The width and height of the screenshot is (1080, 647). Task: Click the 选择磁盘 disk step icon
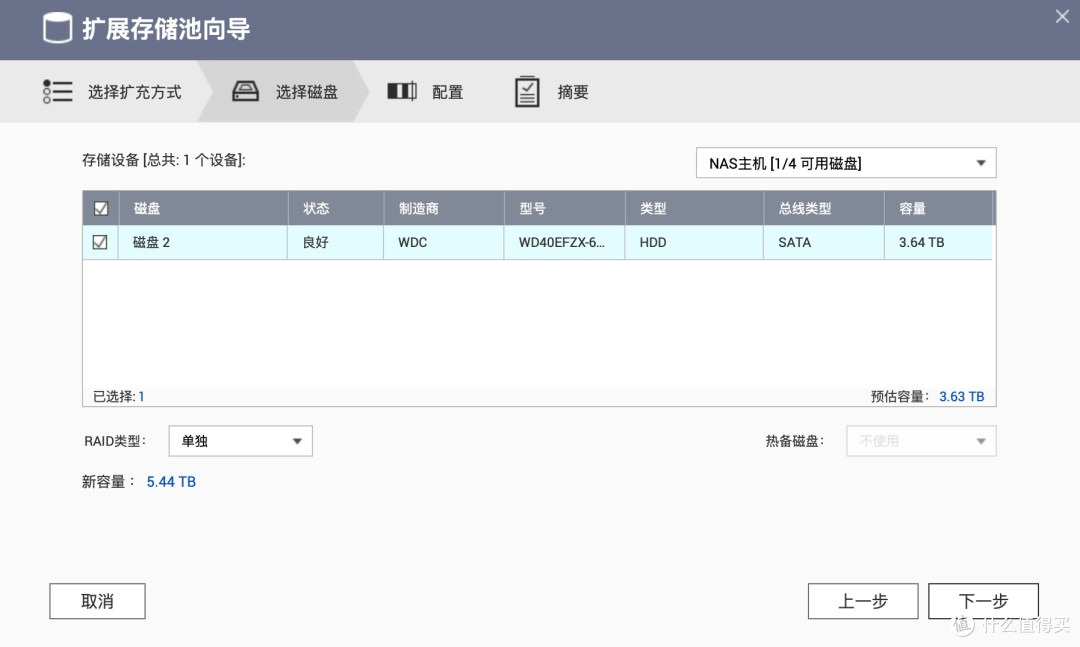click(245, 91)
